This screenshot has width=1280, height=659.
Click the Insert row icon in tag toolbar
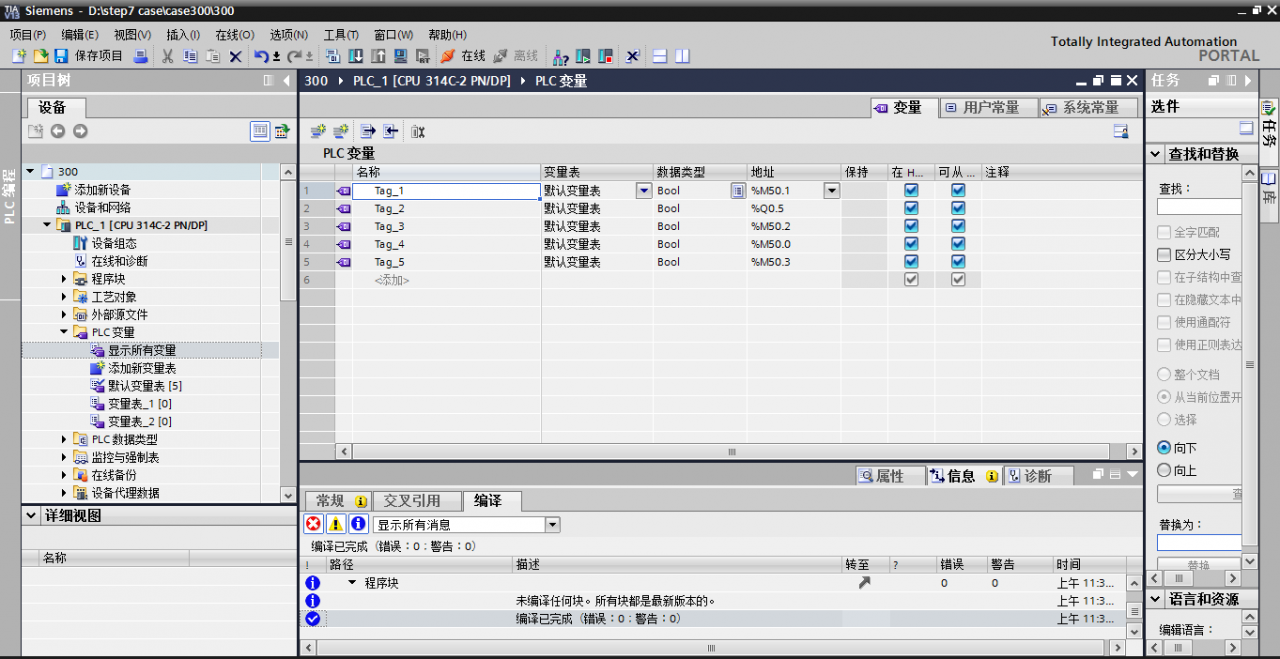[318, 131]
